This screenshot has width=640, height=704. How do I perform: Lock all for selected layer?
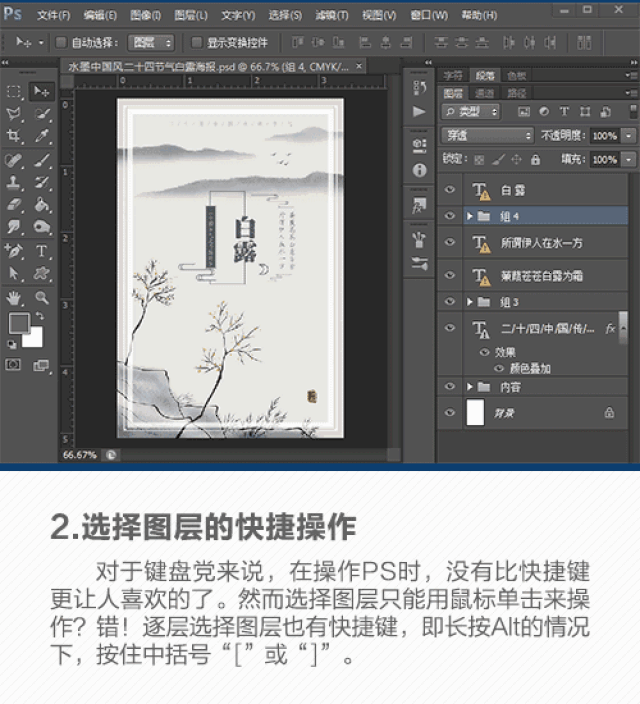535,159
